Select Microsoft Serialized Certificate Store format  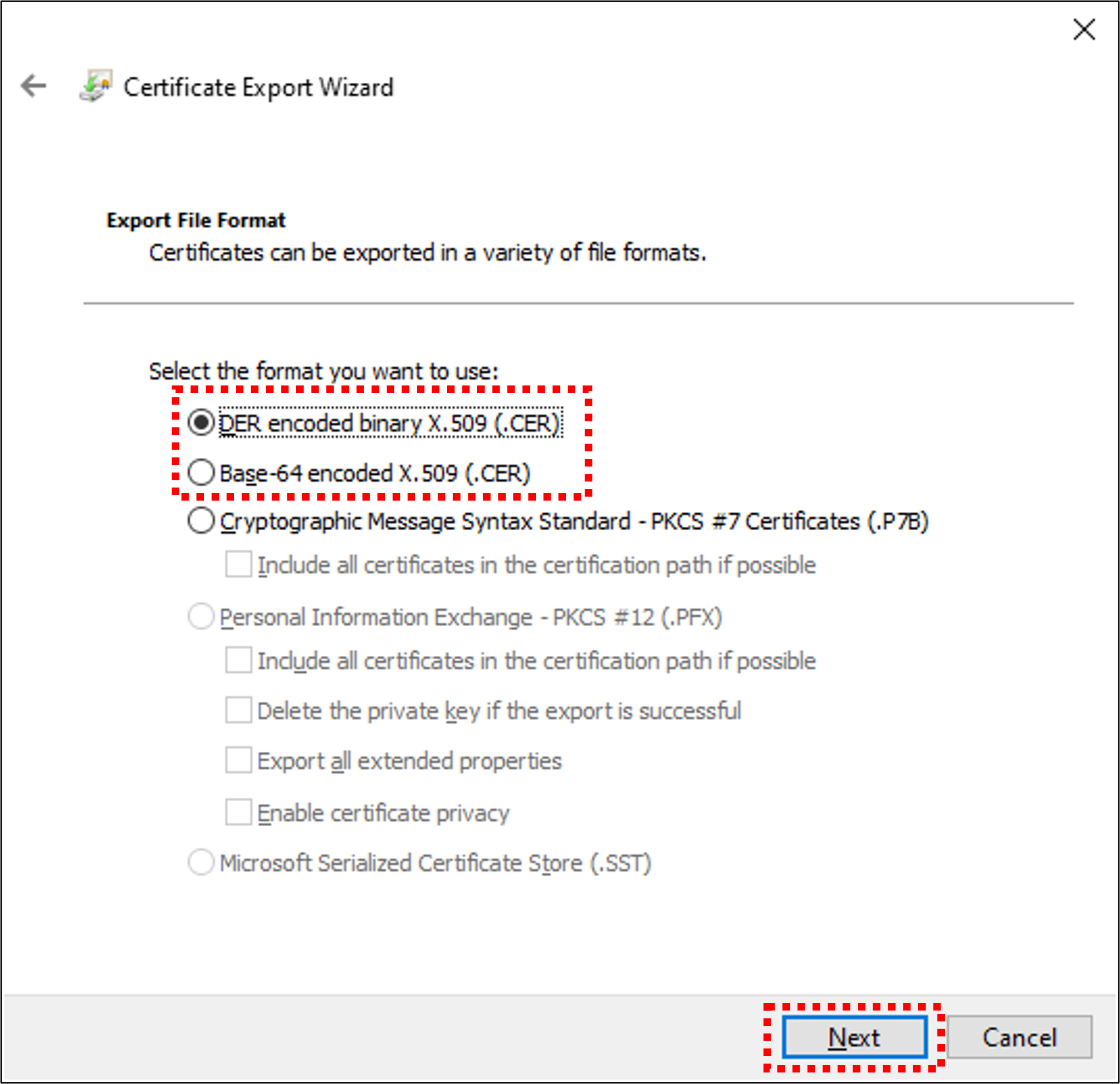pyautogui.click(x=201, y=863)
